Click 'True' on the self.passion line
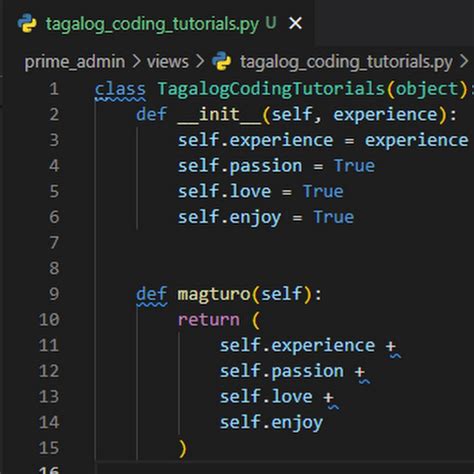The height and width of the screenshot is (474, 474). [x=354, y=166]
